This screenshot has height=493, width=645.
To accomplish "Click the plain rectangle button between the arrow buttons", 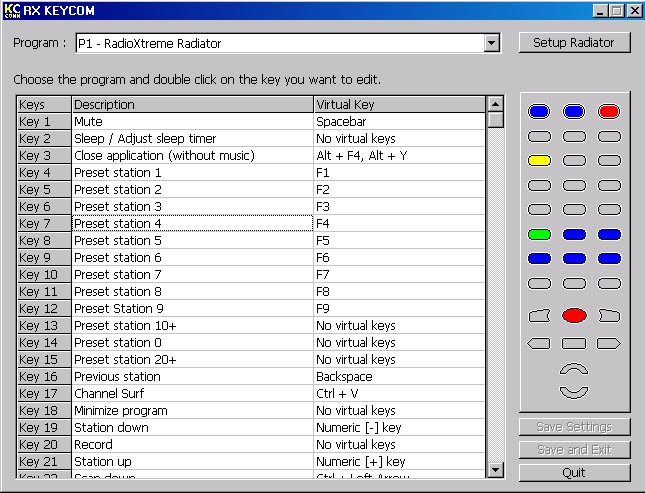I will click(x=574, y=343).
